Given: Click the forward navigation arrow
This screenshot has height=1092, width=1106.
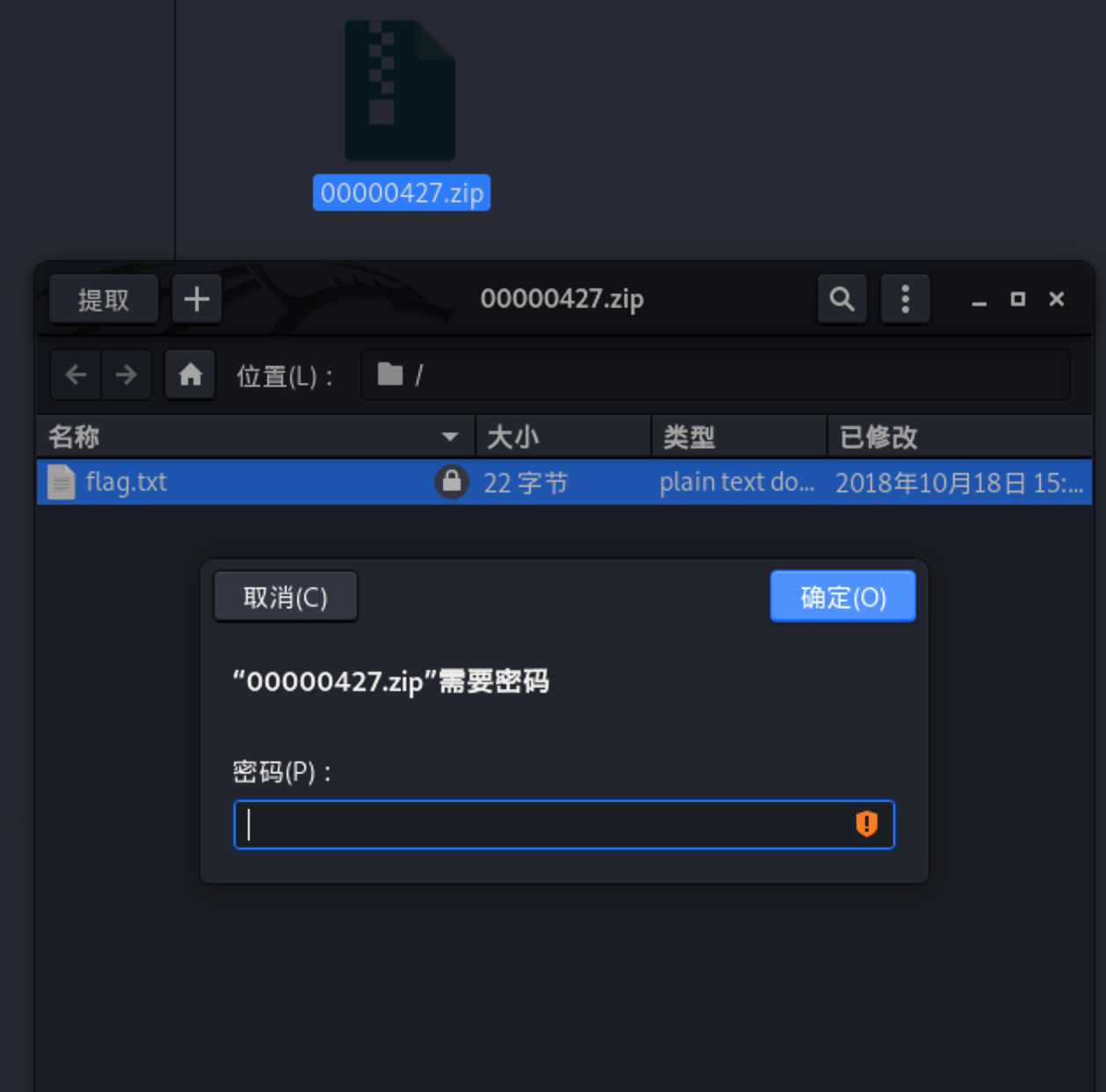Looking at the screenshot, I should [127, 375].
